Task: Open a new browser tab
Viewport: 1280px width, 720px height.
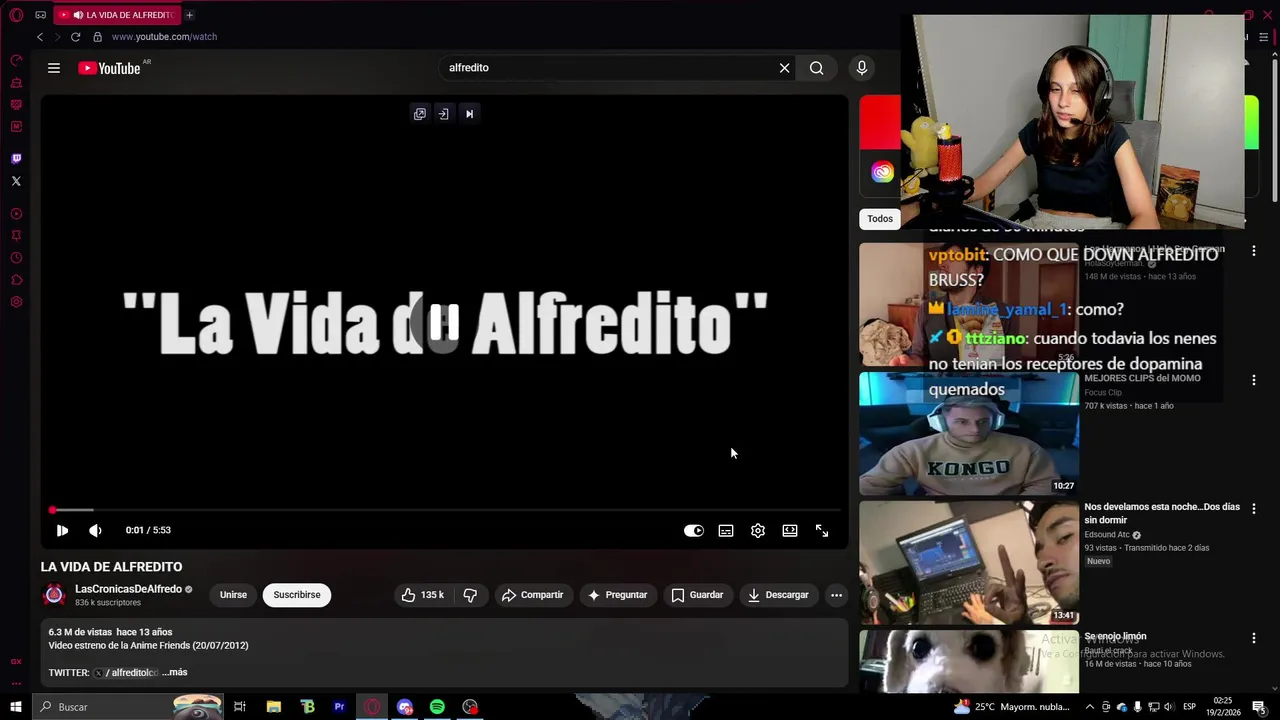Action: click(189, 15)
